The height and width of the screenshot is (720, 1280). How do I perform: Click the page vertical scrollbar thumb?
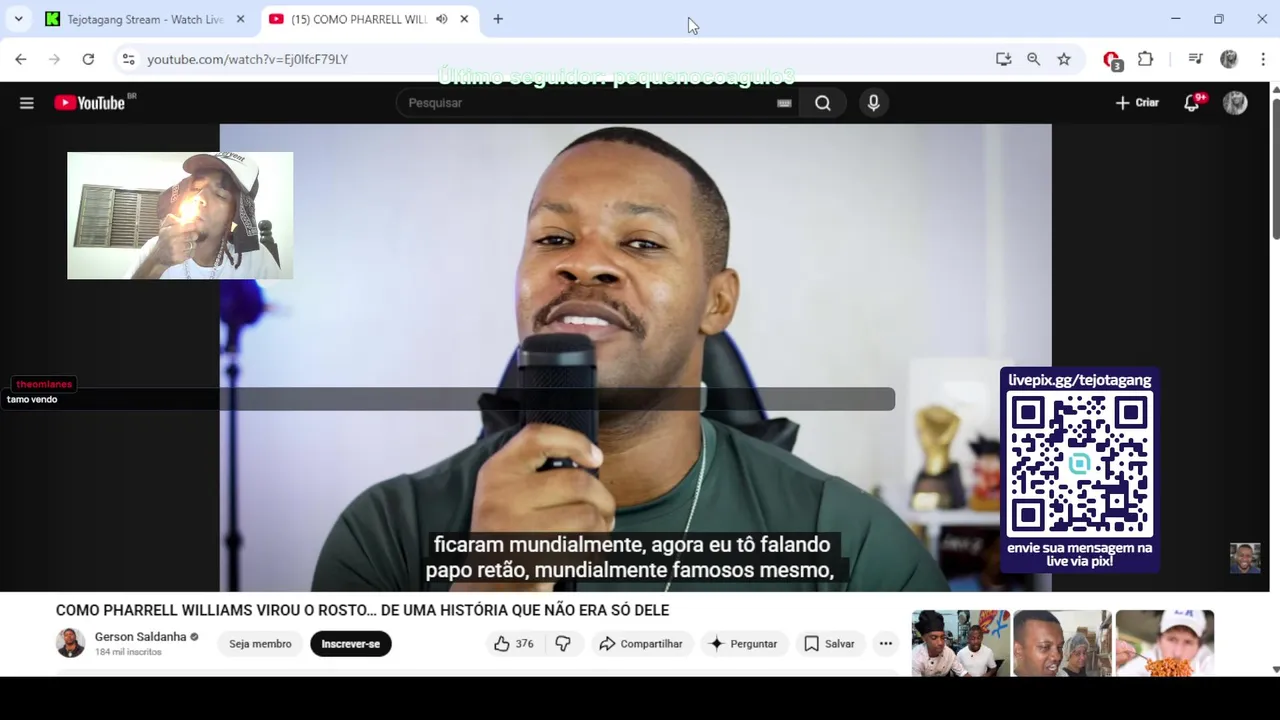1275,167
